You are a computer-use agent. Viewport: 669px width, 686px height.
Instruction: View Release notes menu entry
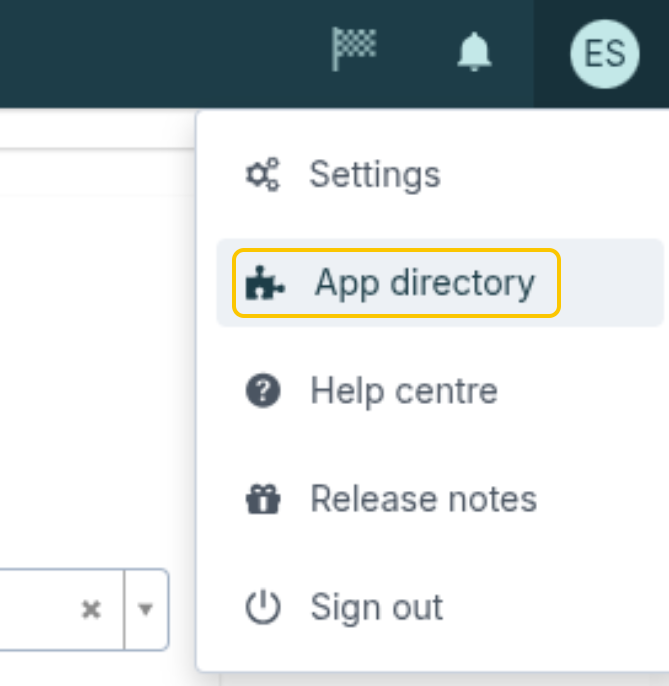click(x=391, y=499)
